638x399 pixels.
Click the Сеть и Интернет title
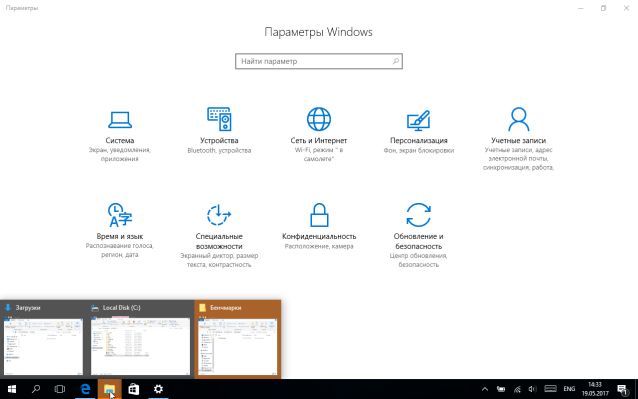coord(319,140)
